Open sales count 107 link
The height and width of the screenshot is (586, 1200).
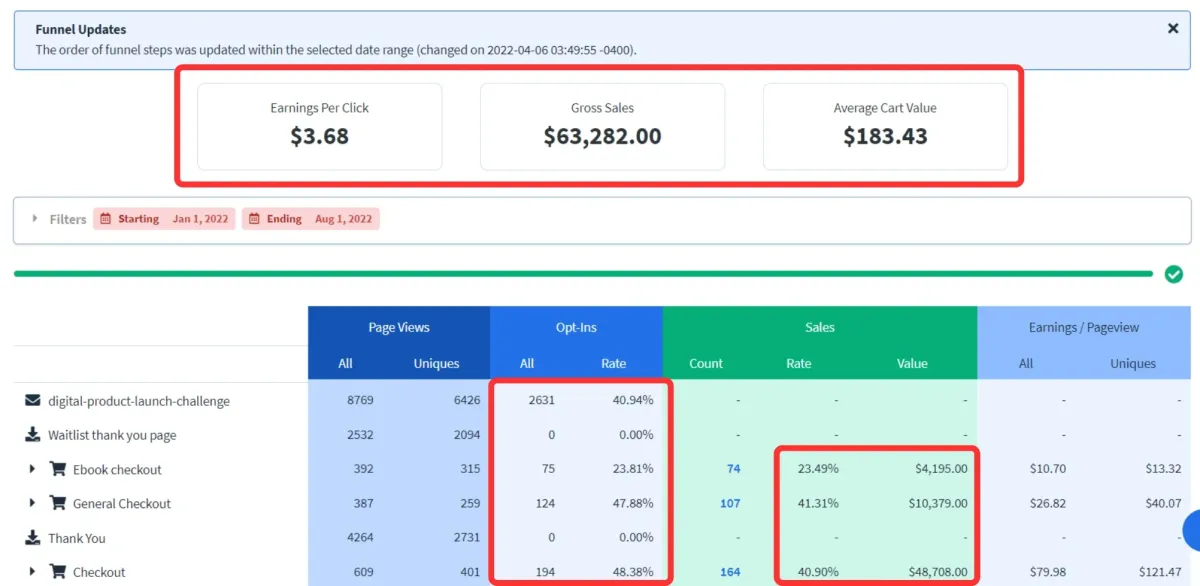pyautogui.click(x=730, y=503)
